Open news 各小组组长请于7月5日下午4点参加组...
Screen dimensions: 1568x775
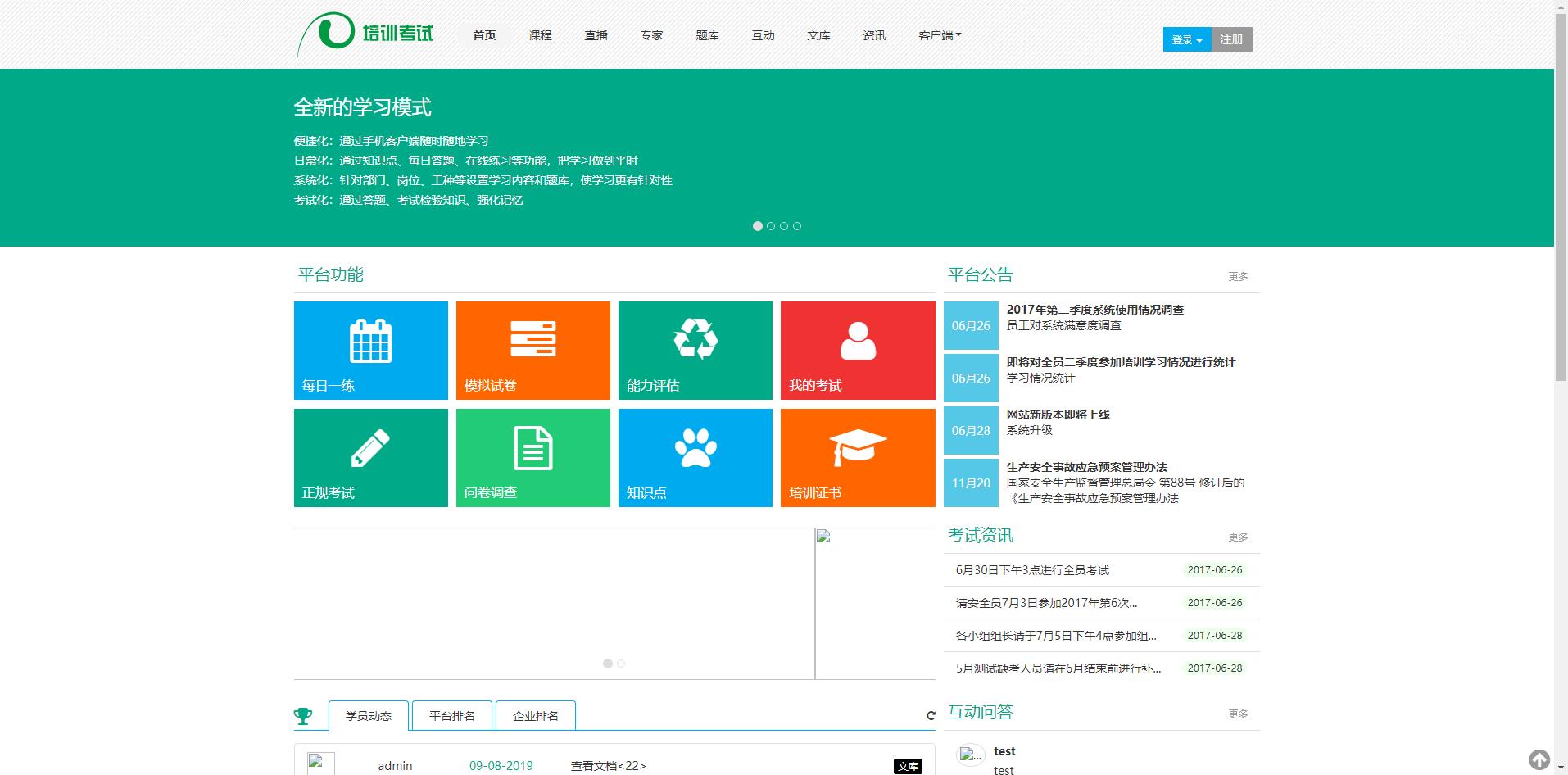[x=1056, y=636]
